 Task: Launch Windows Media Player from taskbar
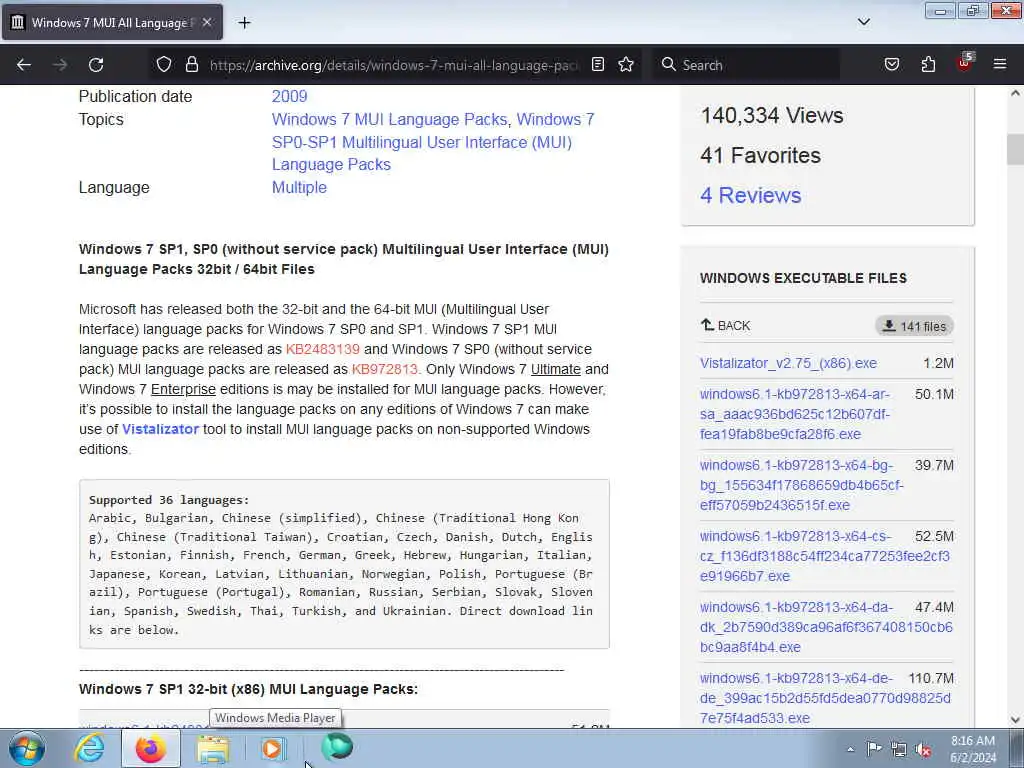tap(274, 748)
